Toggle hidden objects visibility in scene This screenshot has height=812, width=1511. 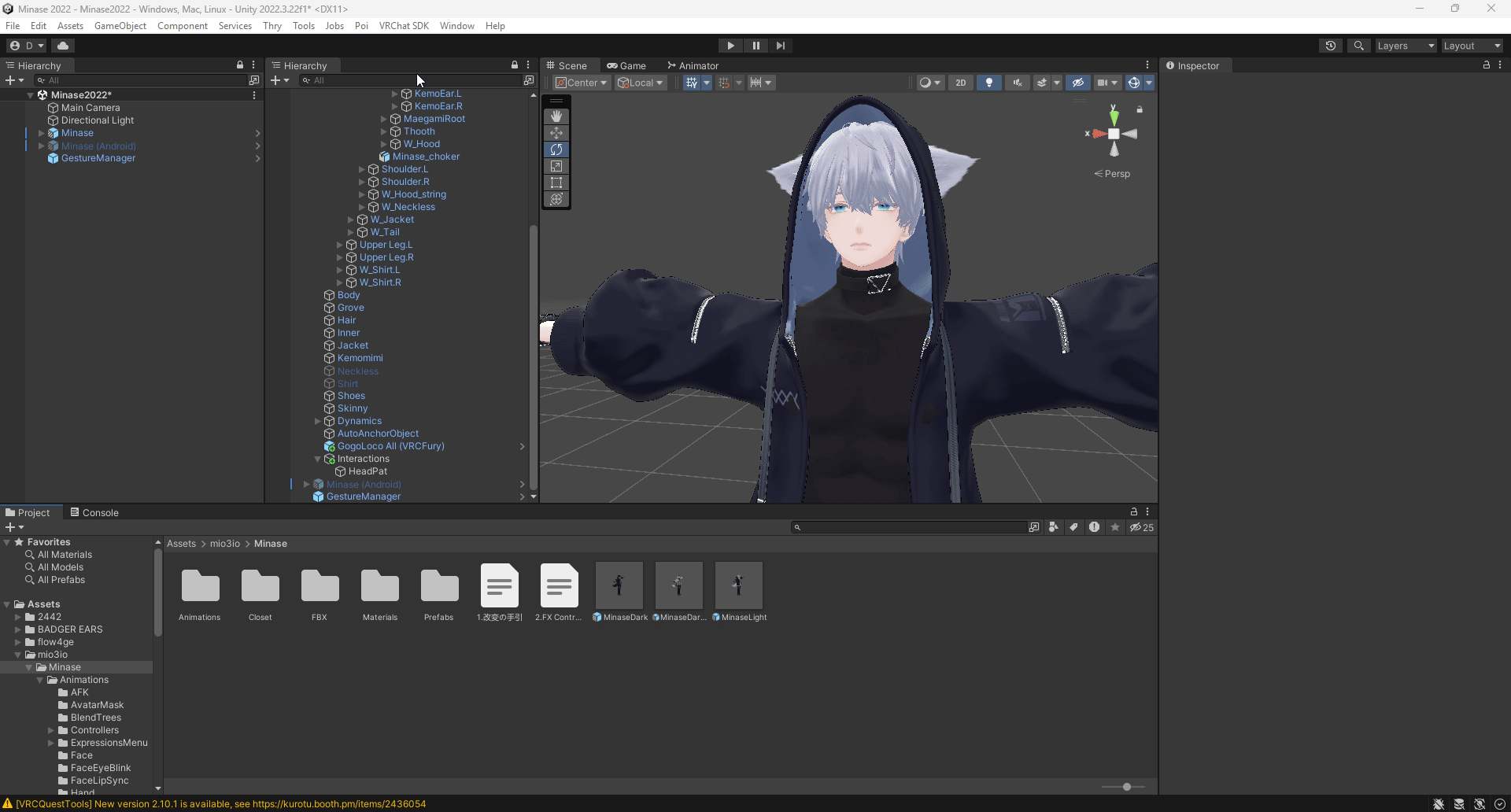1078,83
